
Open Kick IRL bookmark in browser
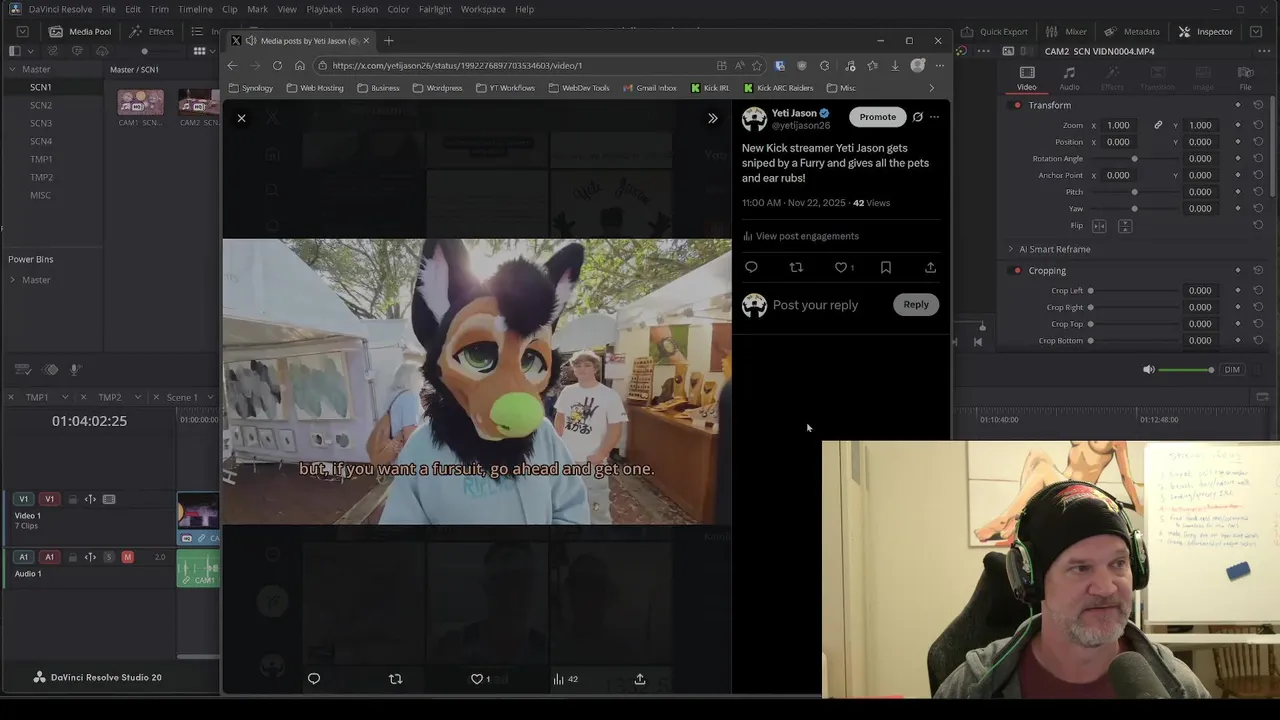[710, 88]
